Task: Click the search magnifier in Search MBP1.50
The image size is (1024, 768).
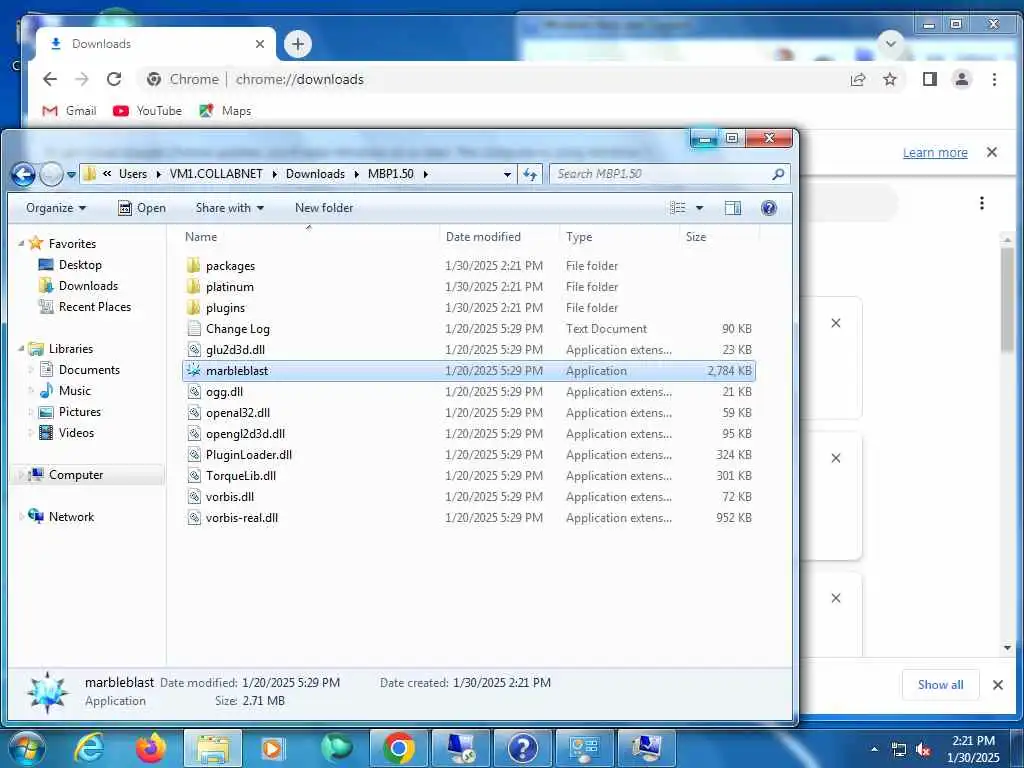Action: (778, 174)
